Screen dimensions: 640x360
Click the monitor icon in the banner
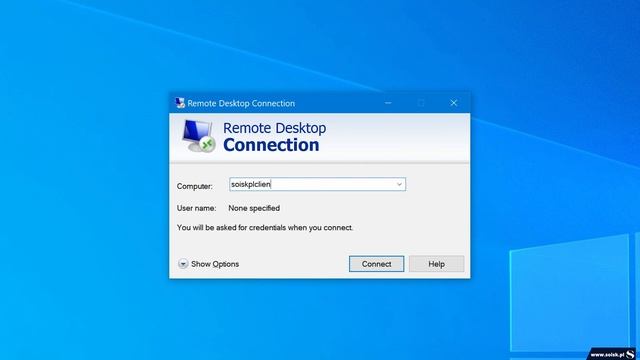point(199,136)
